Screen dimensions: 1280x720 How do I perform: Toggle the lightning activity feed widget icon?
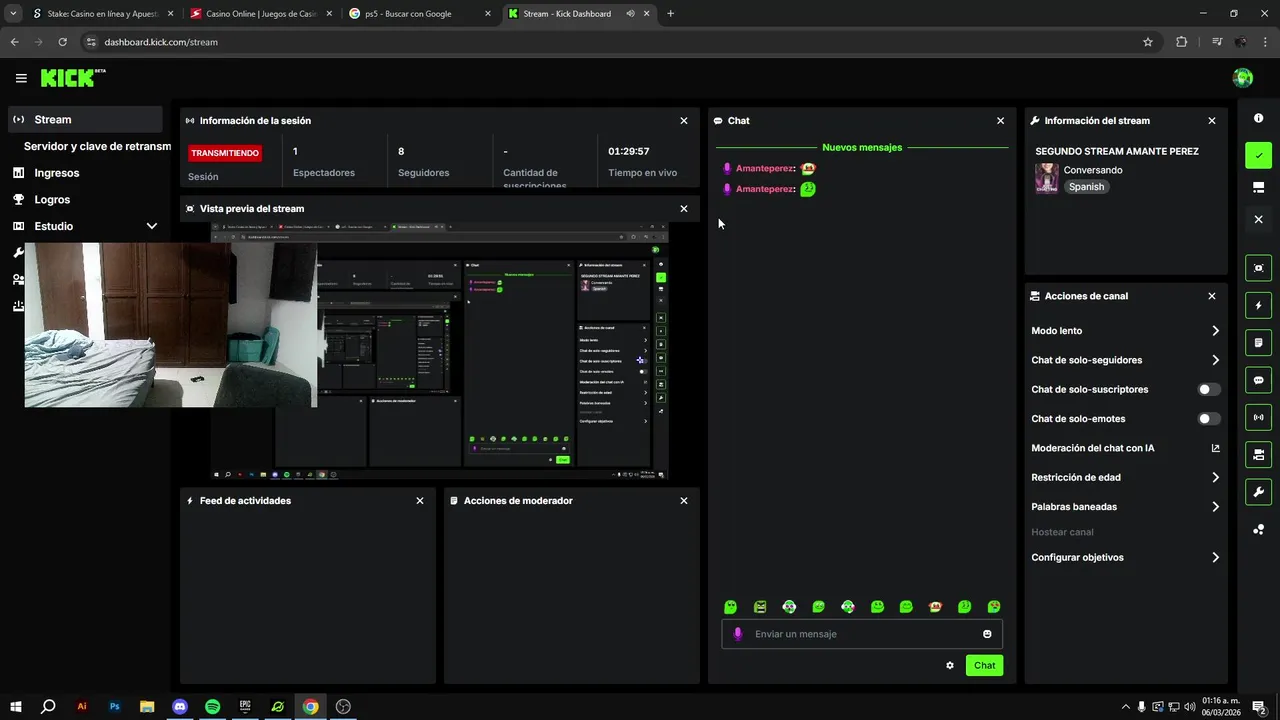pos(1258,305)
